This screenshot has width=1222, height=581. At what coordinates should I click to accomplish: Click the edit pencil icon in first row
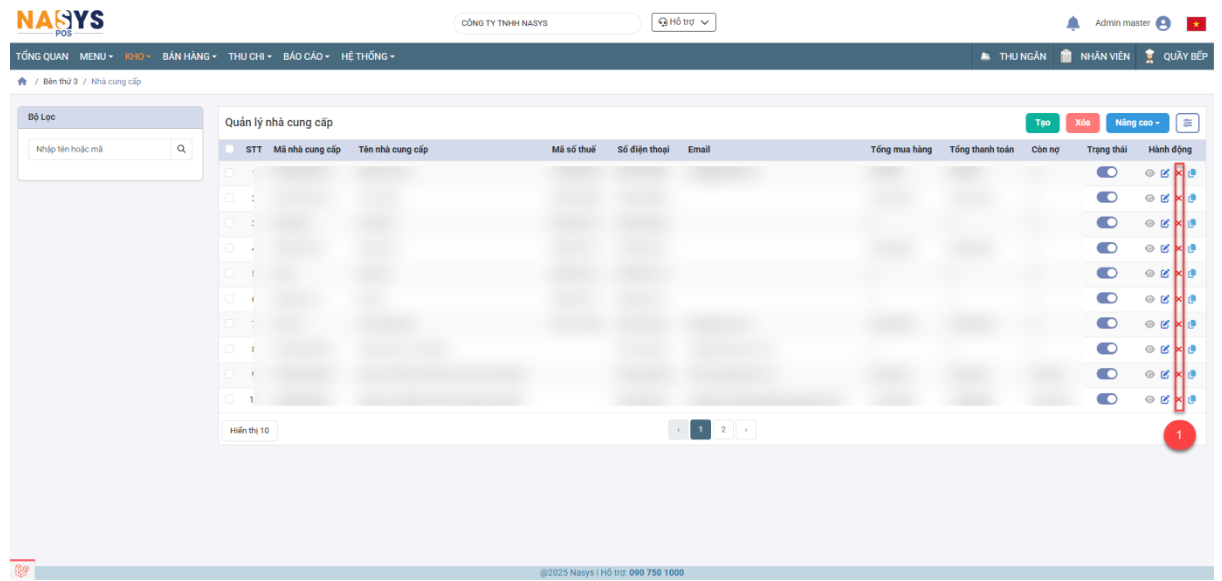click(1165, 173)
